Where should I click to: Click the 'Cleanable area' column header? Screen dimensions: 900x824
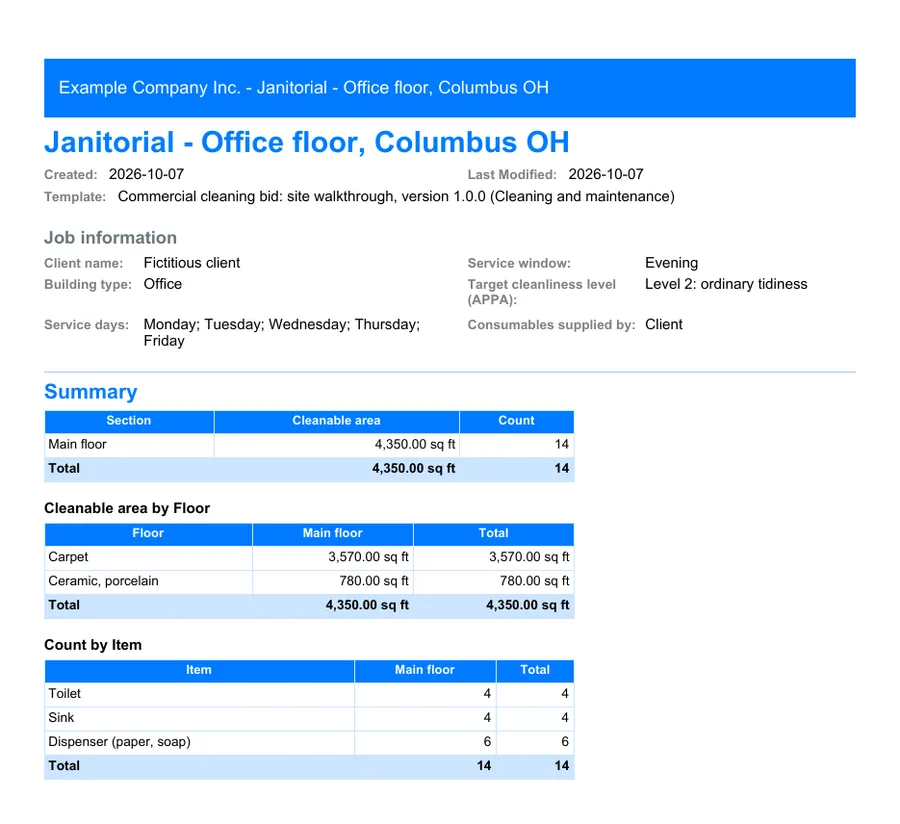tap(336, 421)
